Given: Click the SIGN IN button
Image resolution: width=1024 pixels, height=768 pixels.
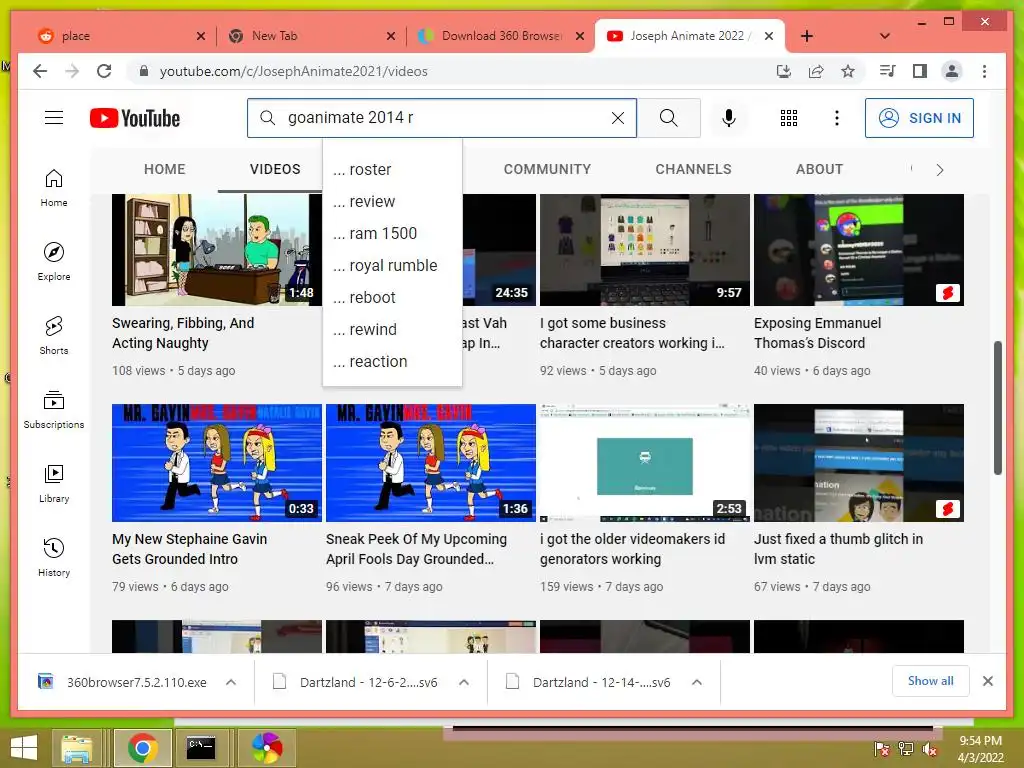Looking at the screenshot, I should (919, 118).
